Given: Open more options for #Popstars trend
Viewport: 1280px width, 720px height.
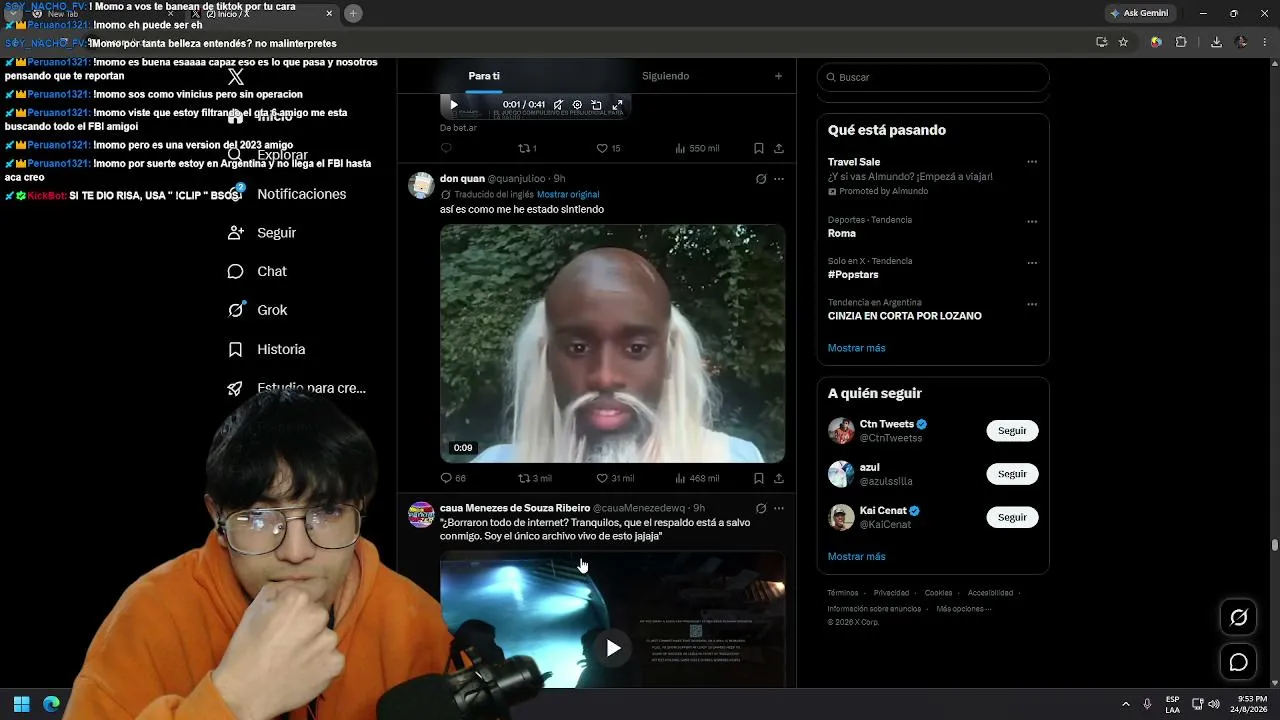Looking at the screenshot, I should coord(1032,263).
